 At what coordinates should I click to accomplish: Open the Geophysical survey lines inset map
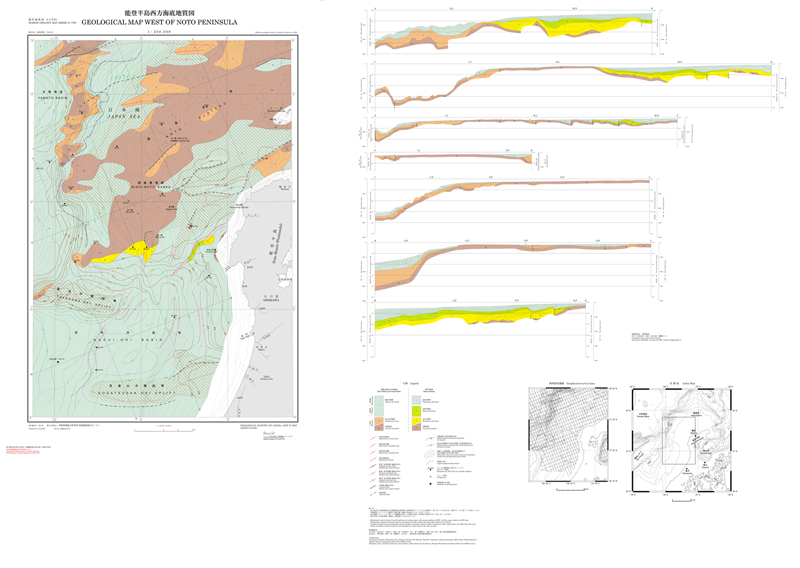coord(568,434)
